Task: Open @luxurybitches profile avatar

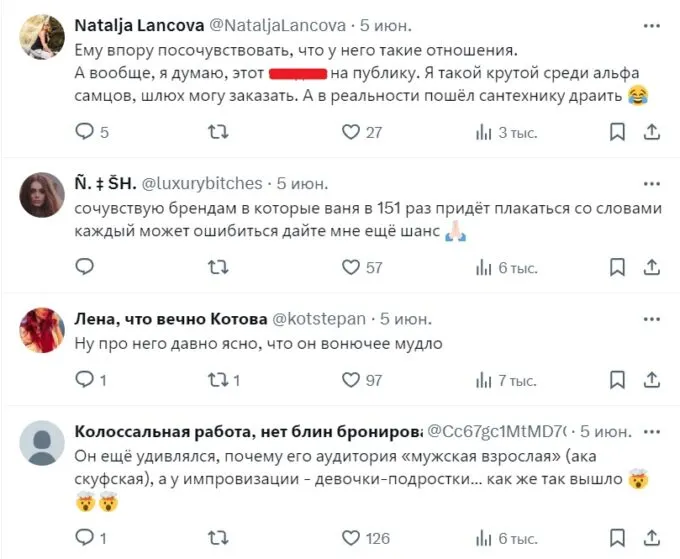Action: (42, 197)
